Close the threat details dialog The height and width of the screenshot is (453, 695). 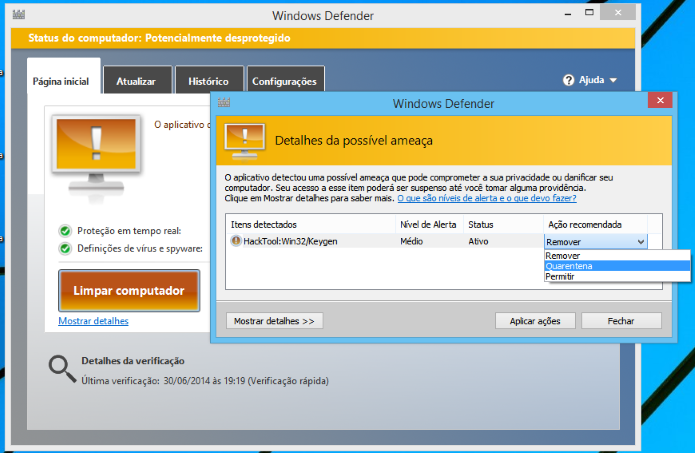(660, 100)
